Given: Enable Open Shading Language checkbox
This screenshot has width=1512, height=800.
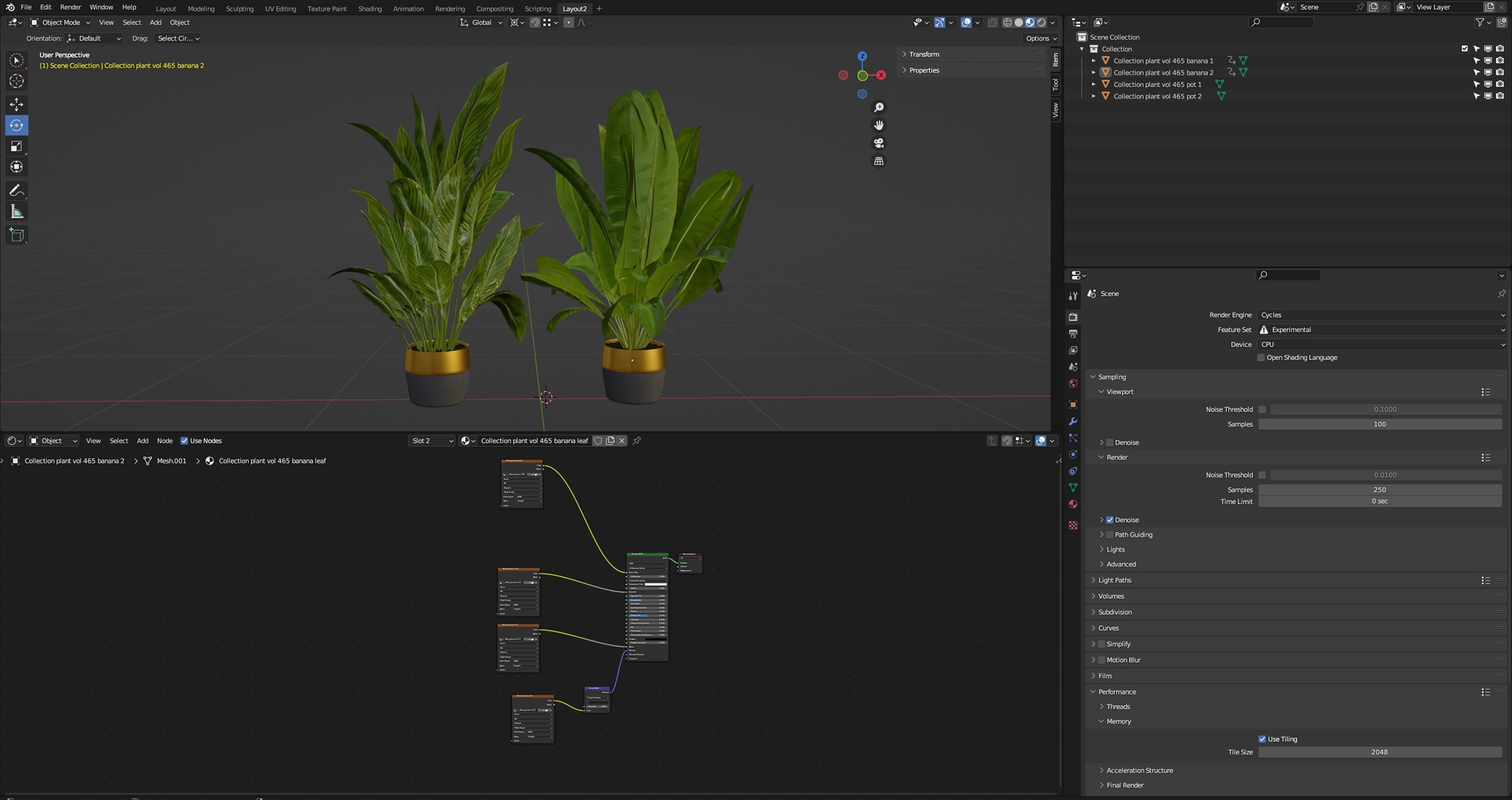Looking at the screenshot, I should (1261, 357).
